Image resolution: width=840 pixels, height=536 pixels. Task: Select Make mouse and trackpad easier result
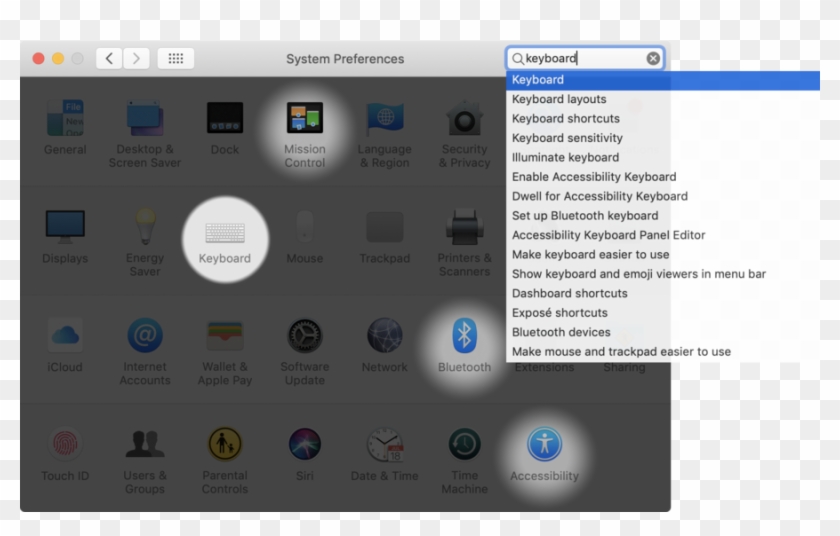point(663,352)
